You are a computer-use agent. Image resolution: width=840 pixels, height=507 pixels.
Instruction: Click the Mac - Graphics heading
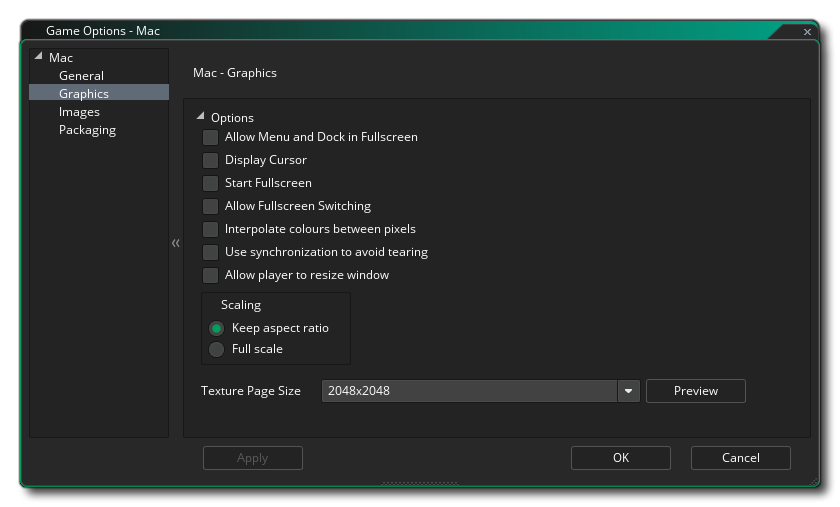coord(235,73)
